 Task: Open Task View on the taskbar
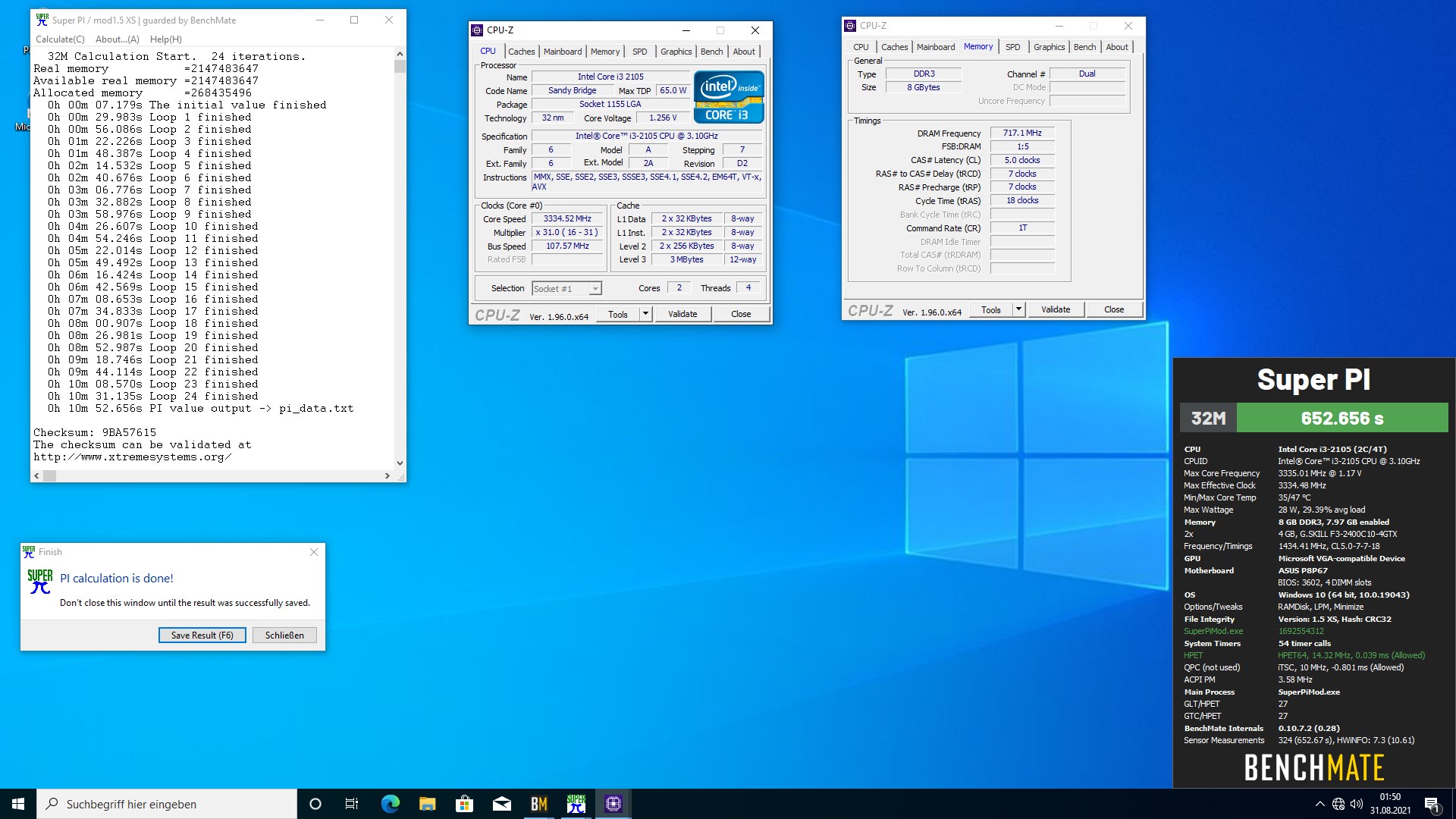click(352, 804)
